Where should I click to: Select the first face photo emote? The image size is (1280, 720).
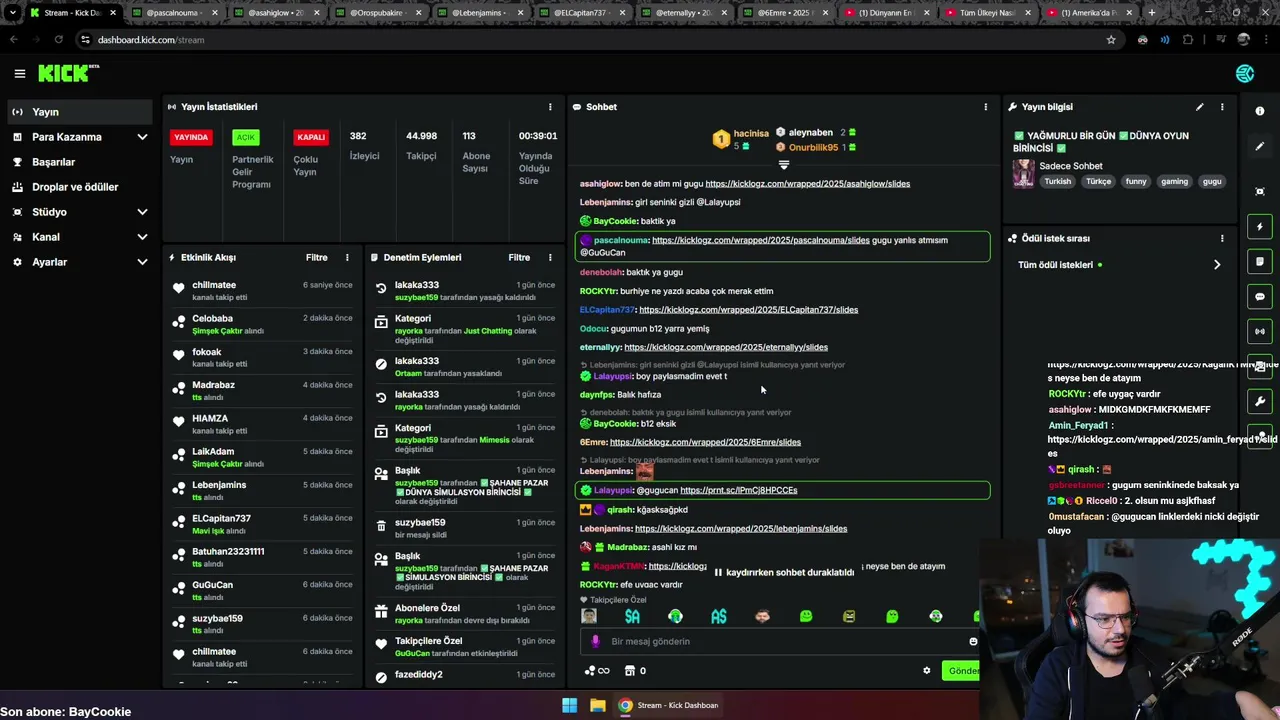point(589,616)
